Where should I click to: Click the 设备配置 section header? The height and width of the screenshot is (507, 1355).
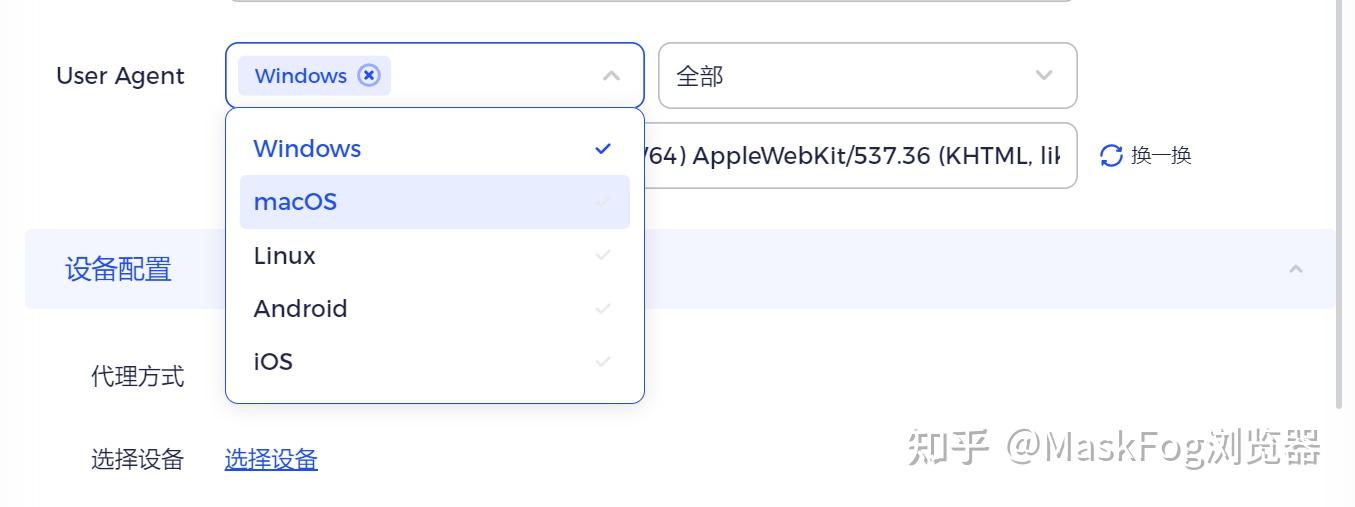(x=119, y=269)
